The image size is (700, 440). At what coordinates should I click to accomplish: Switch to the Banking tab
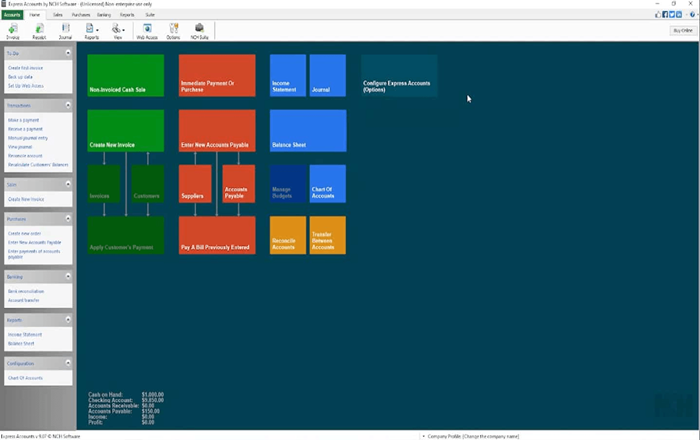104,15
